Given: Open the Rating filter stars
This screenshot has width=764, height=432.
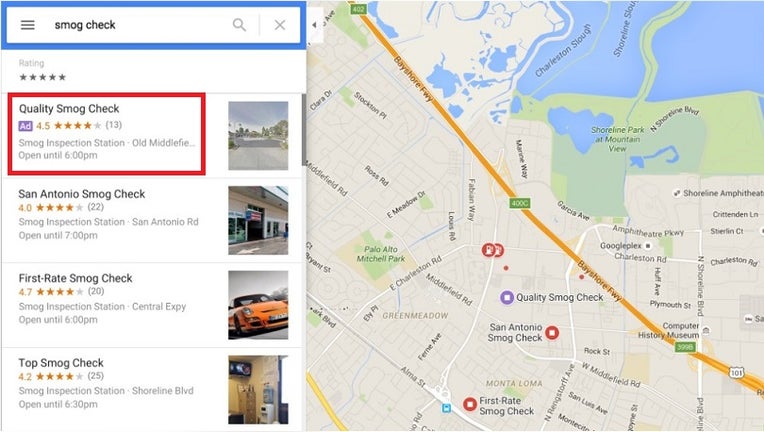Looking at the screenshot, I should point(42,77).
